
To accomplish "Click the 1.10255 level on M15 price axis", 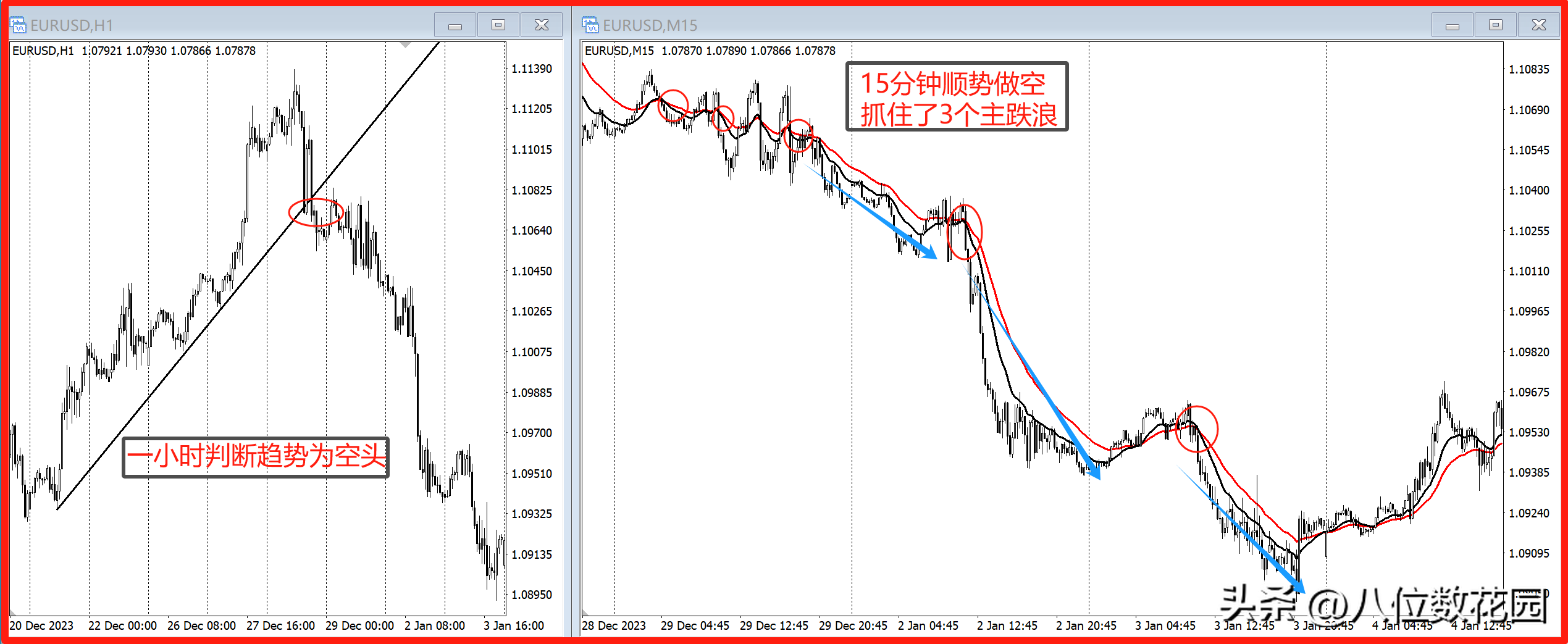I will 1528,231.
